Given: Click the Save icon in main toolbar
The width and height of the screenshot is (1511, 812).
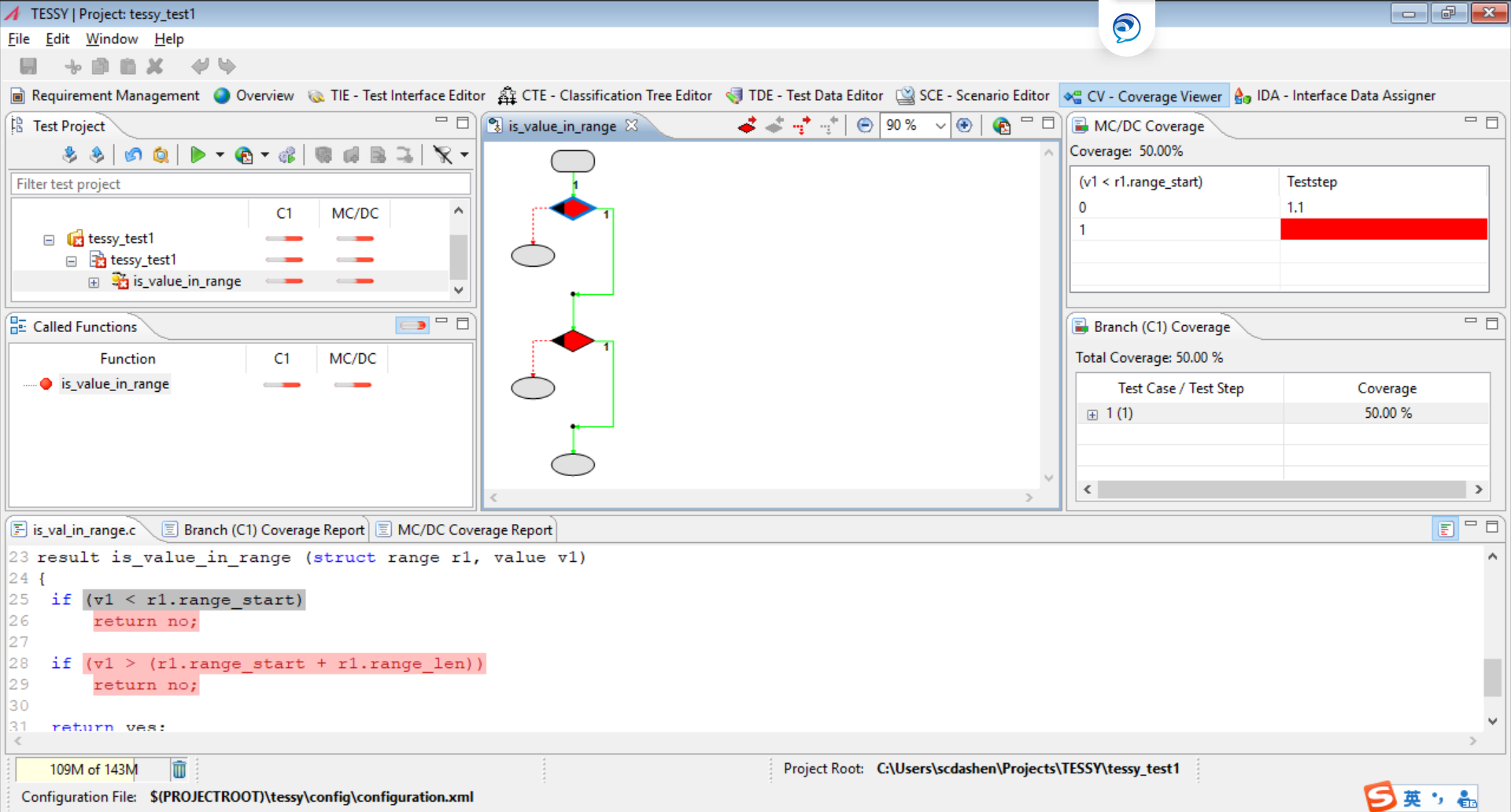Looking at the screenshot, I should [x=28, y=67].
